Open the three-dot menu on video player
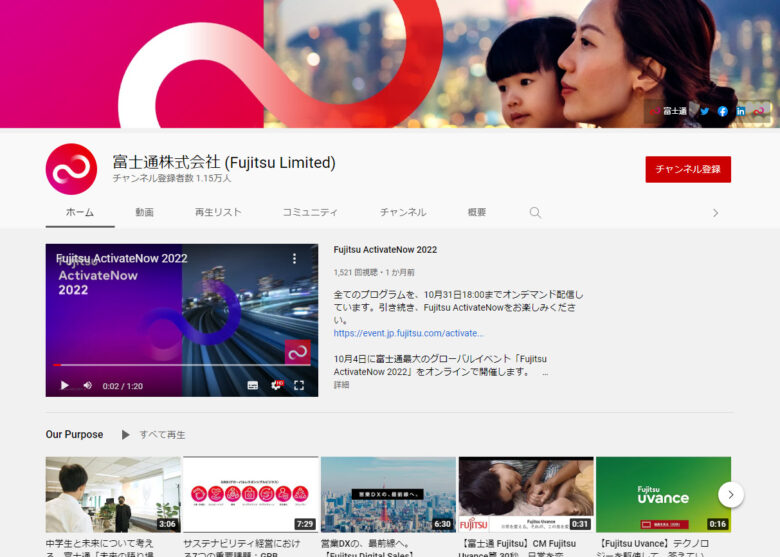The height and width of the screenshot is (557, 780). [294, 258]
